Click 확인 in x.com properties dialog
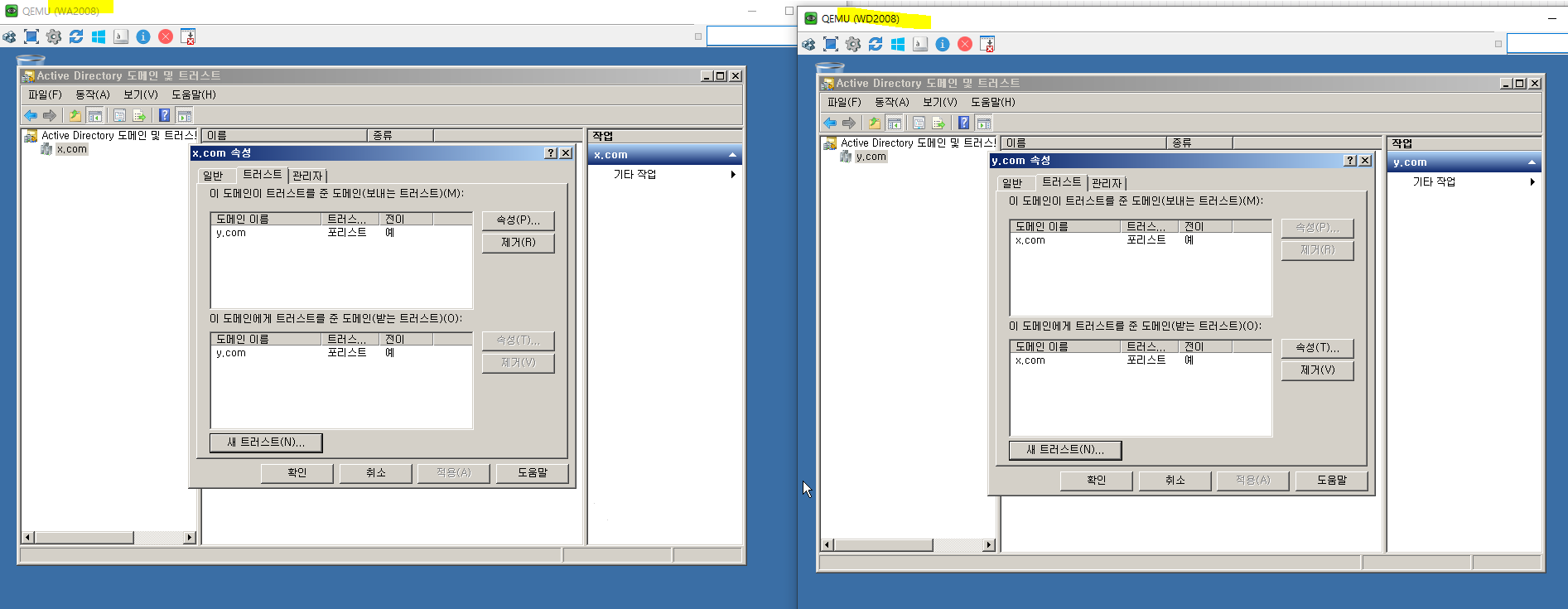This screenshot has width=1568, height=609. pos(297,472)
